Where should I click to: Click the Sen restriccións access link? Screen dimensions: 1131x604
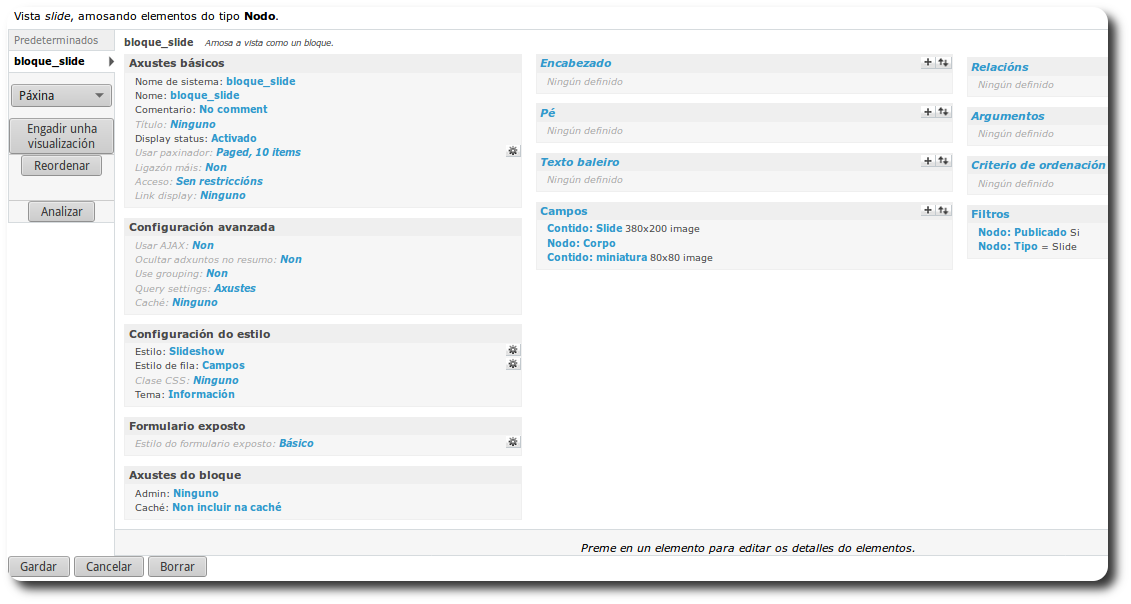point(219,181)
